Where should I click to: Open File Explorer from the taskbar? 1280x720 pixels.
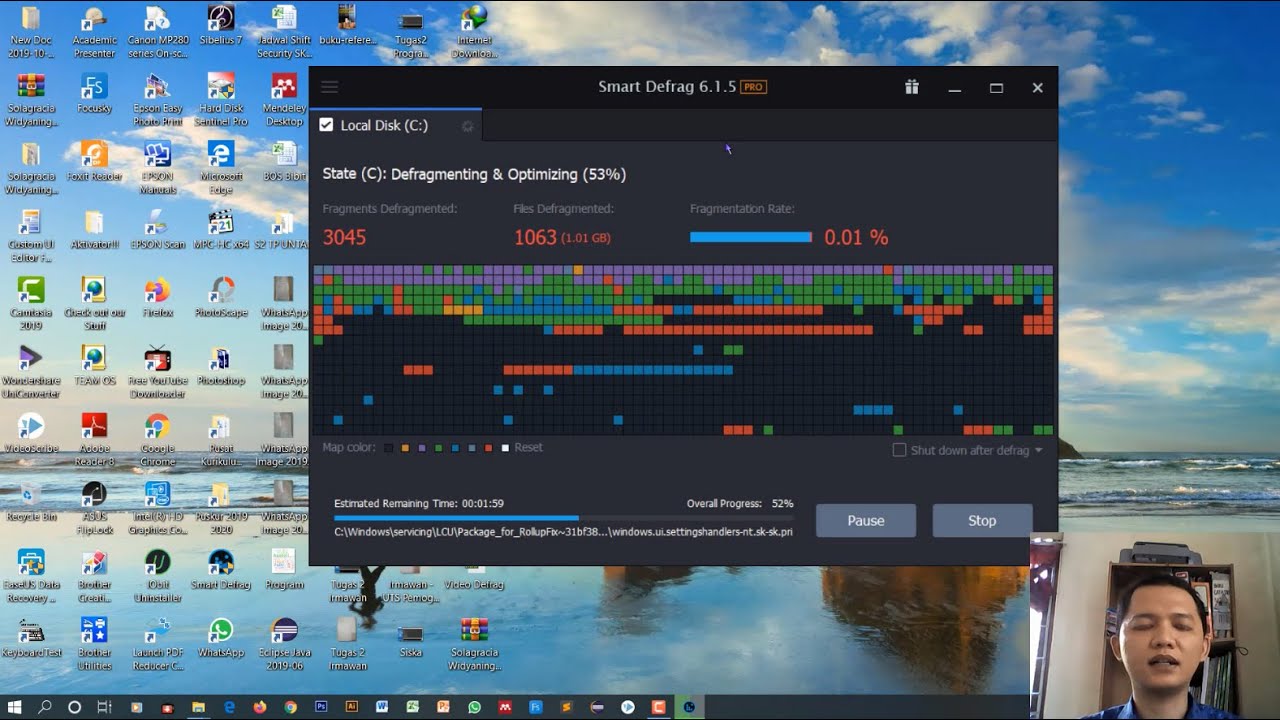click(198, 707)
